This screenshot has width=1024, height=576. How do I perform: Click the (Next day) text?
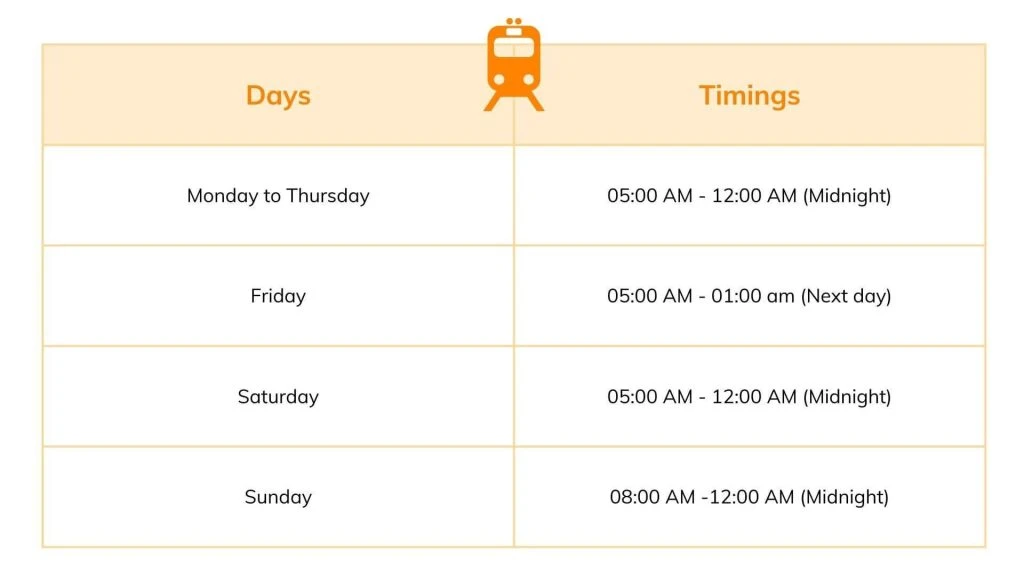[x=846, y=296]
